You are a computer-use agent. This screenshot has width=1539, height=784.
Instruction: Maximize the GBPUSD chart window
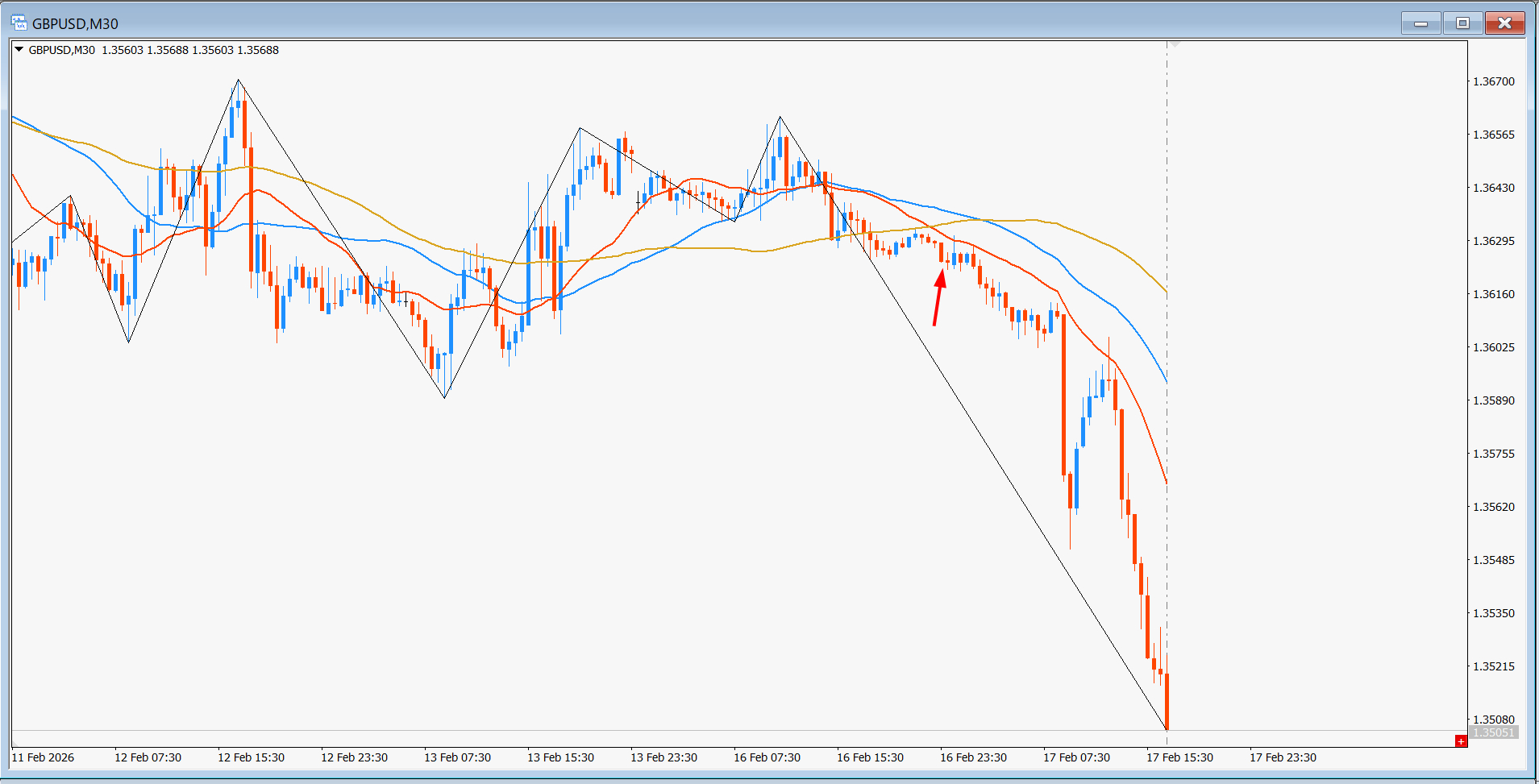click(1462, 23)
